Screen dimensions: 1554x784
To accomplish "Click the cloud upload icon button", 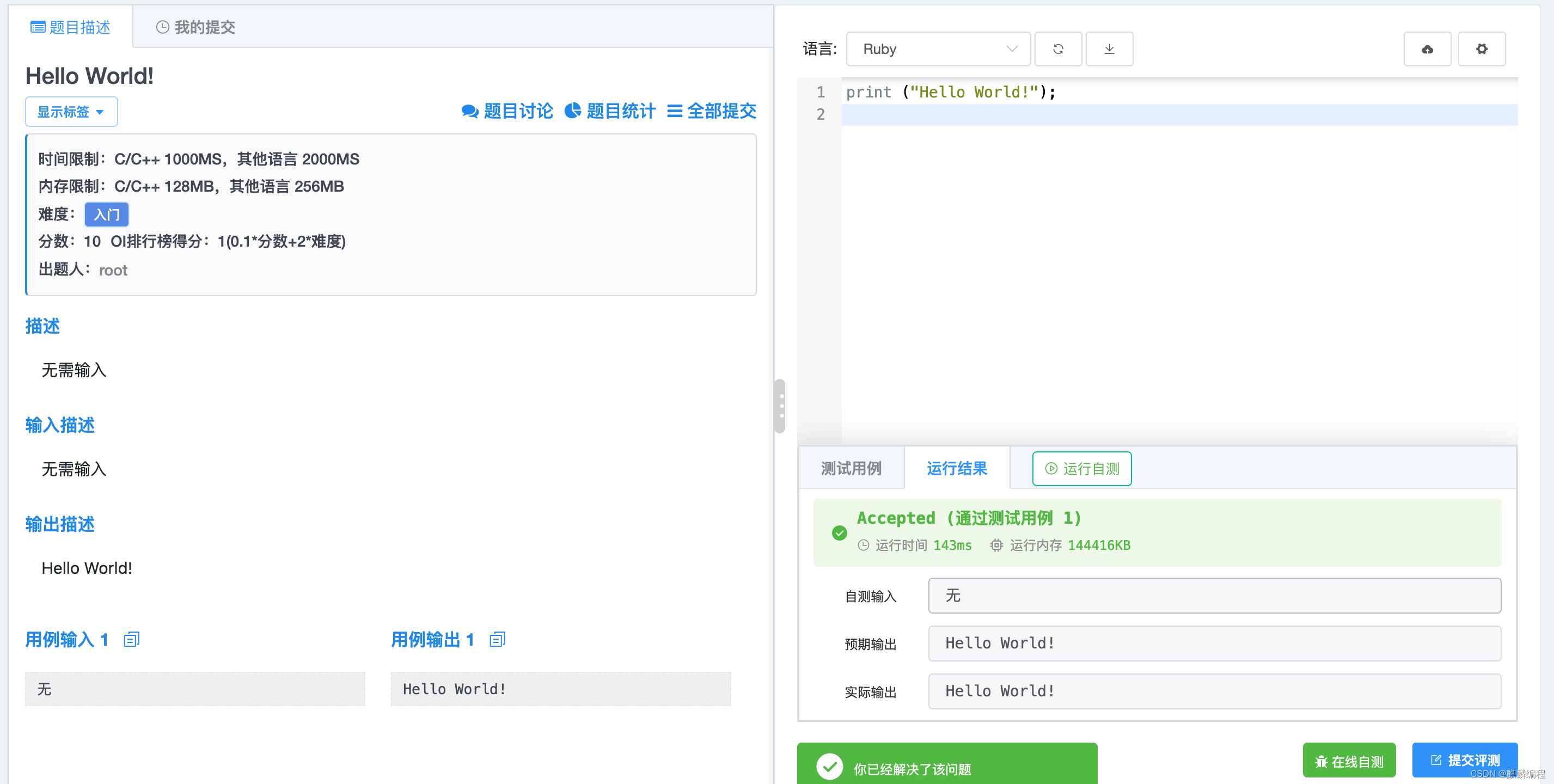I will pos(1427,49).
